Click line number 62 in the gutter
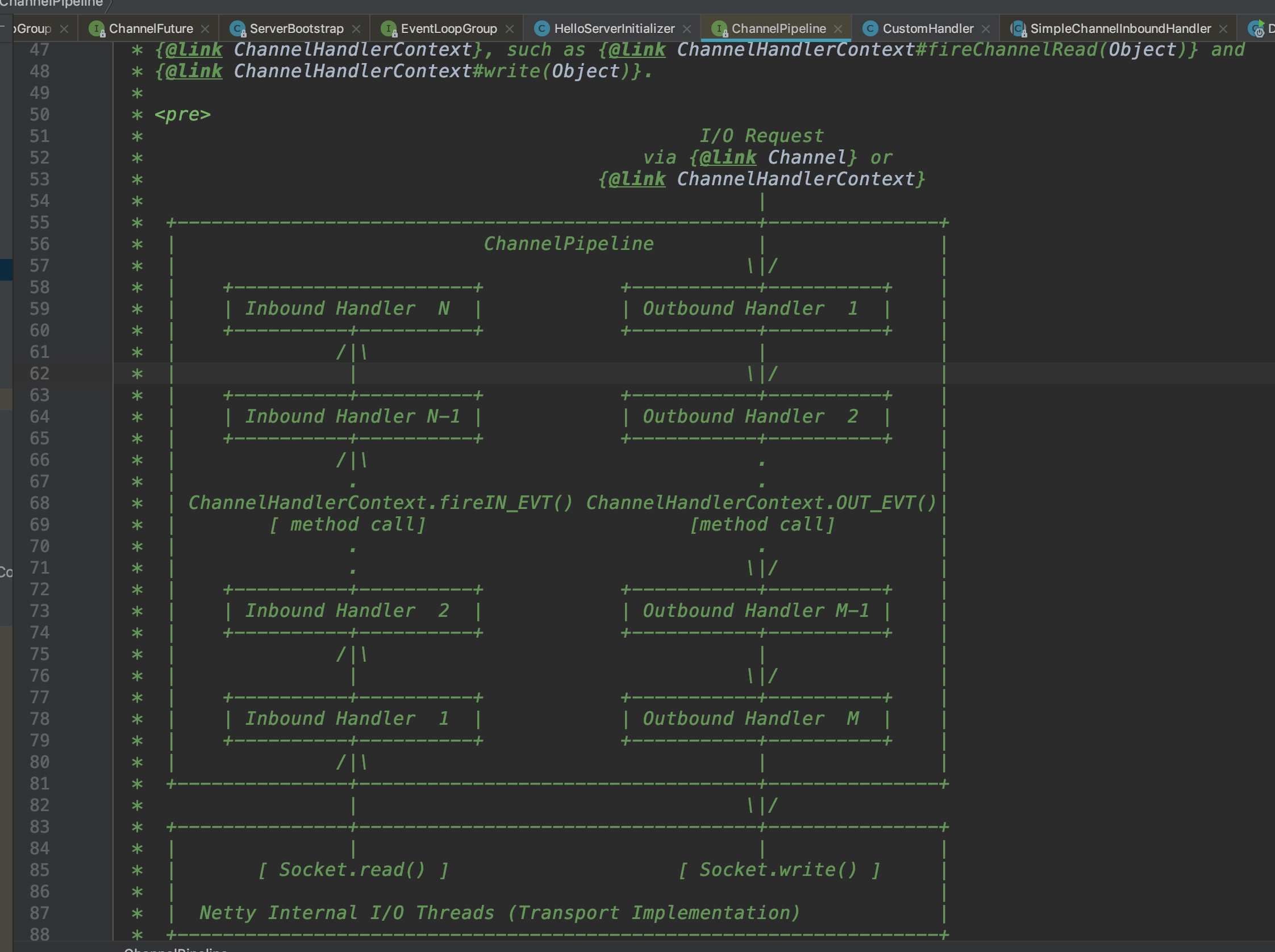1275x952 pixels. pos(40,373)
